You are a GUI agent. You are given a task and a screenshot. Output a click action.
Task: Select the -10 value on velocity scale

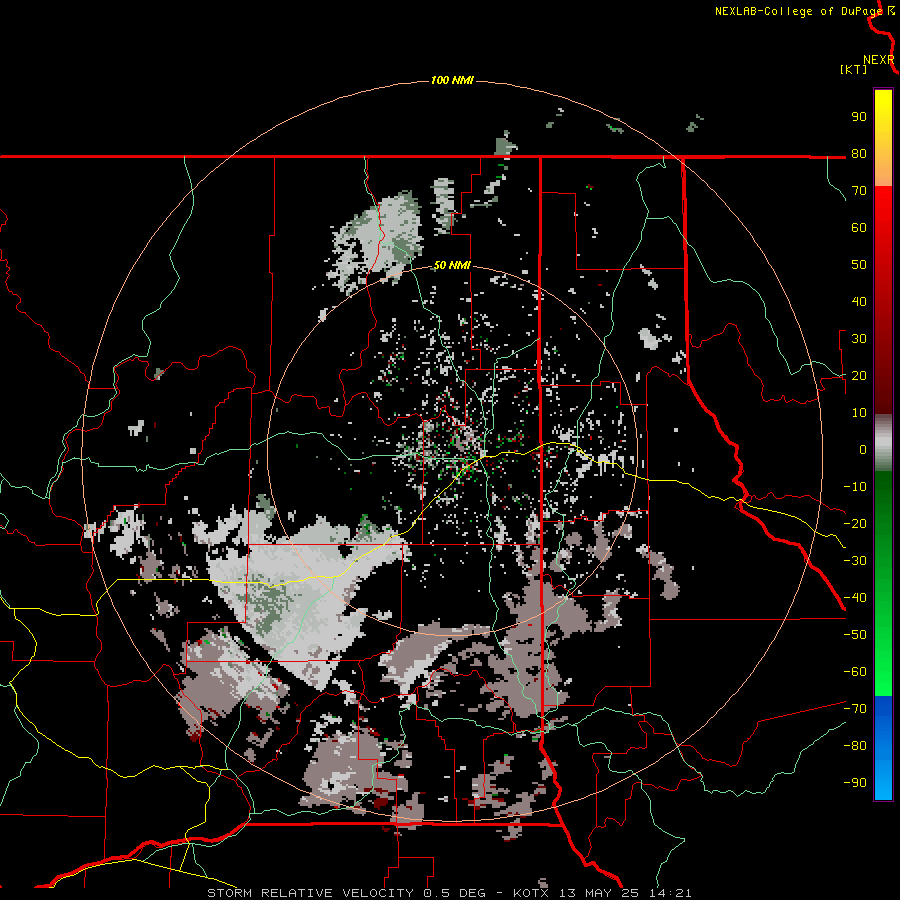[x=855, y=487]
